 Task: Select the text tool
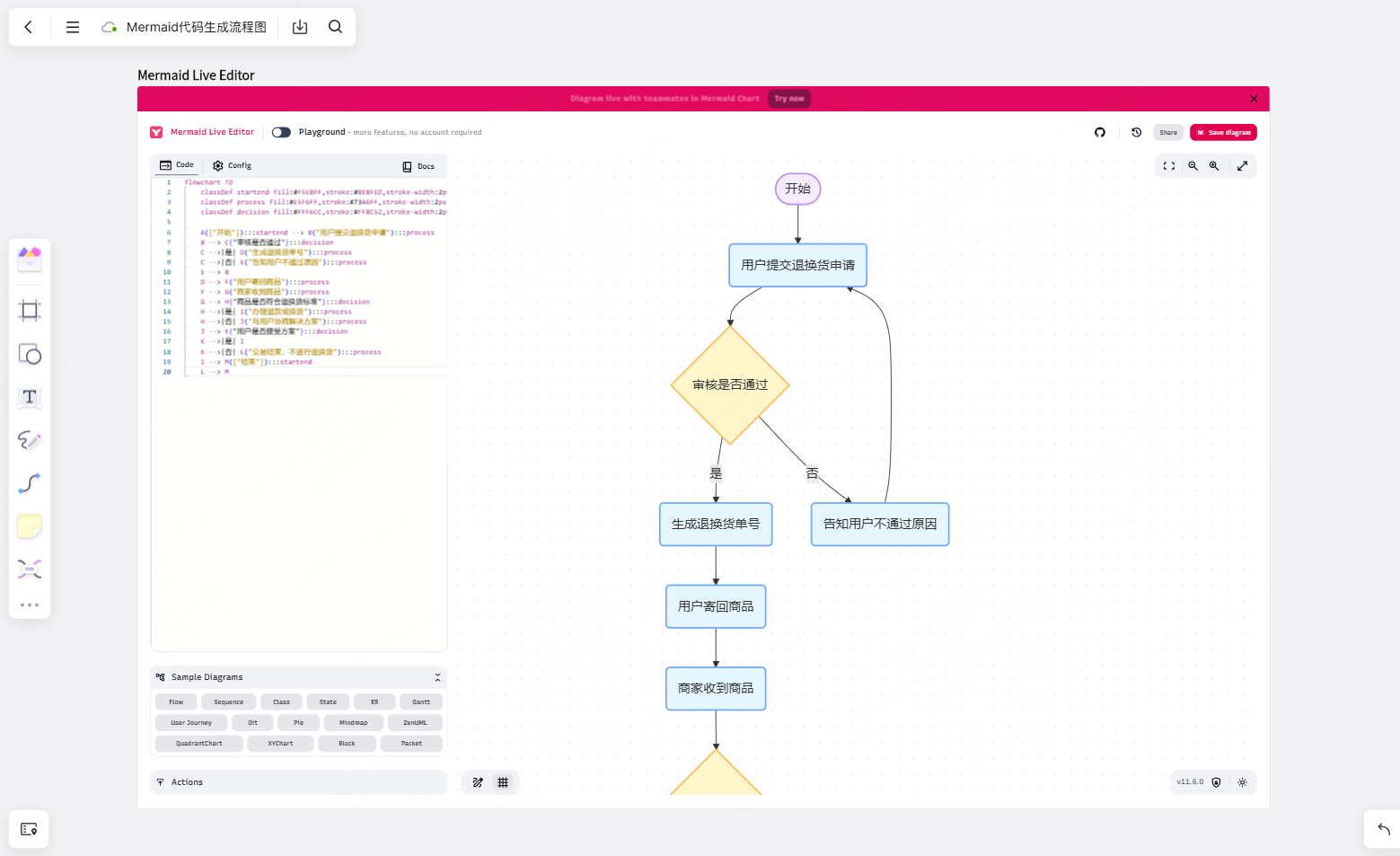click(30, 397)
